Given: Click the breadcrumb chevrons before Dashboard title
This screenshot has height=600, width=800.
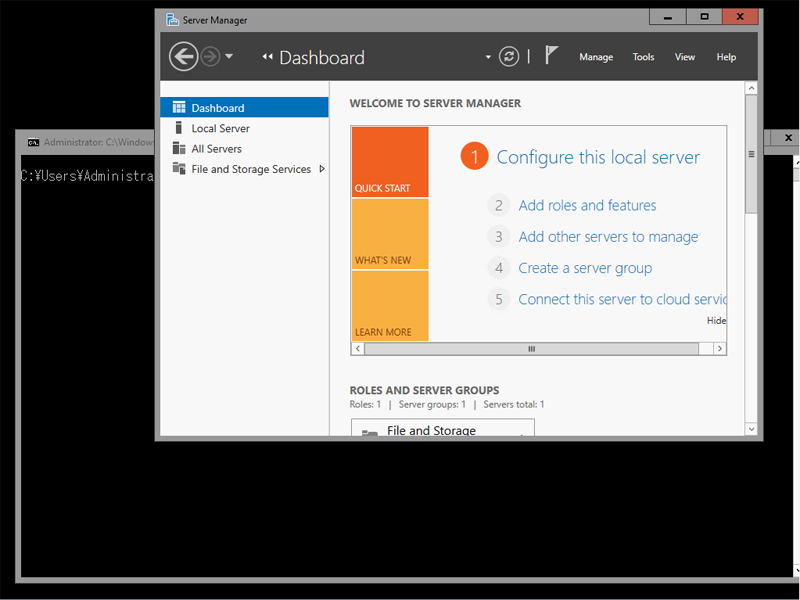Looking at the screenshot, I should point(267,57).
